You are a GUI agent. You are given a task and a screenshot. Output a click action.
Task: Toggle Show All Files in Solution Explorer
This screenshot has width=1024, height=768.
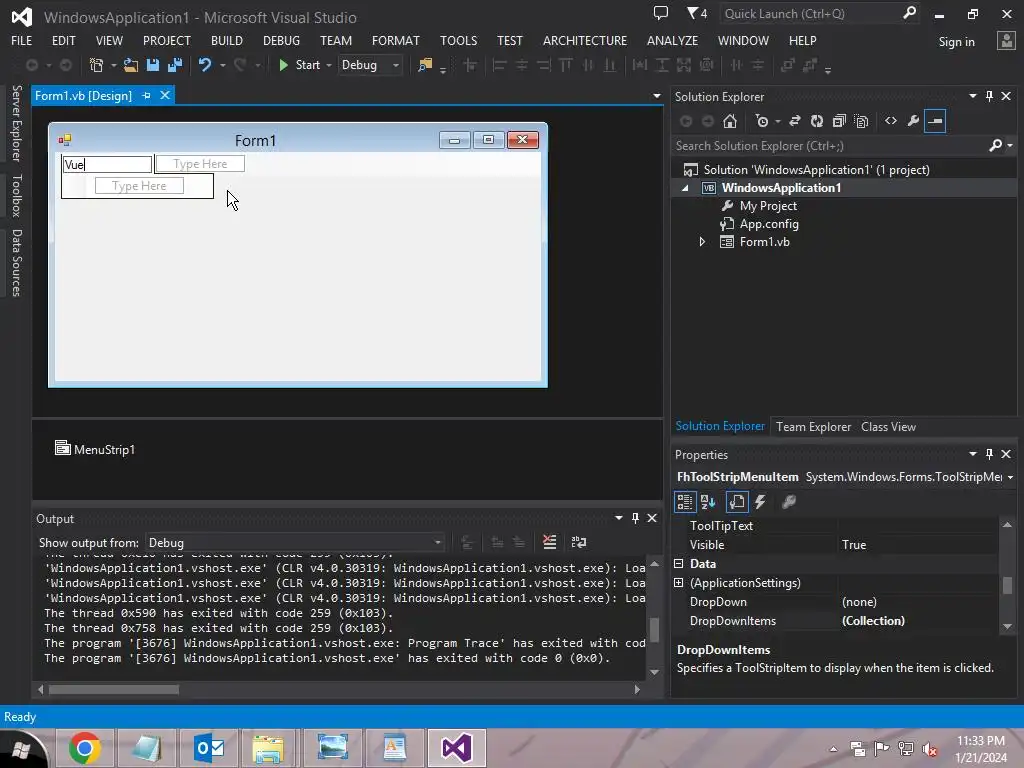point(861,121)
